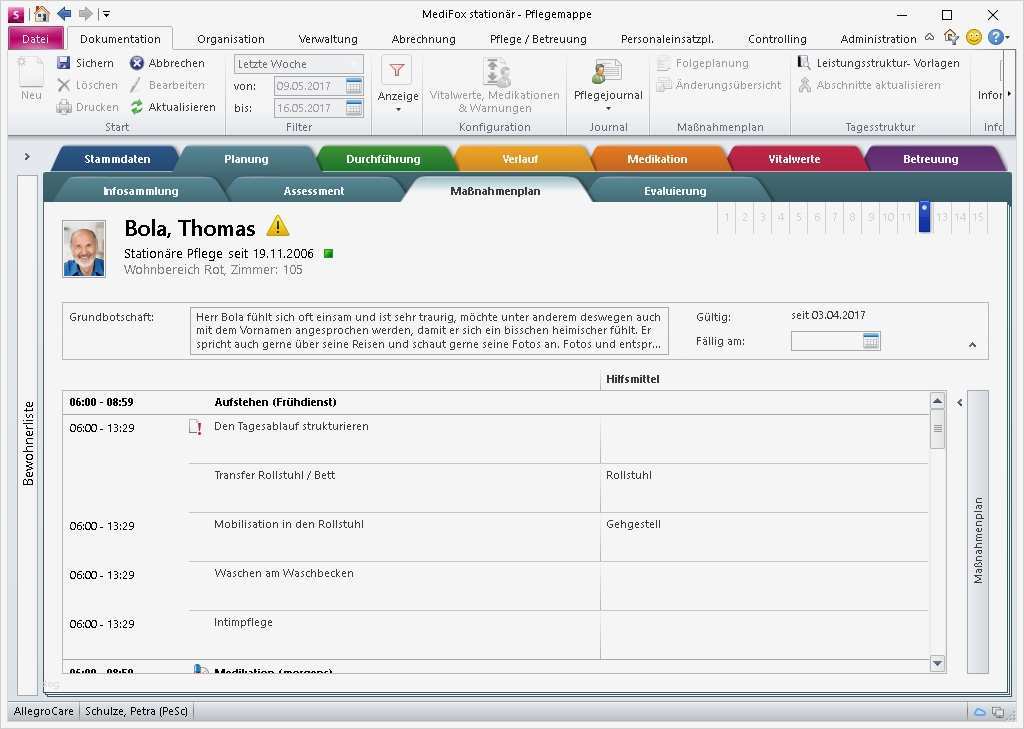Switch to Verwaltung ribbon tab

[x=328, y=39]
